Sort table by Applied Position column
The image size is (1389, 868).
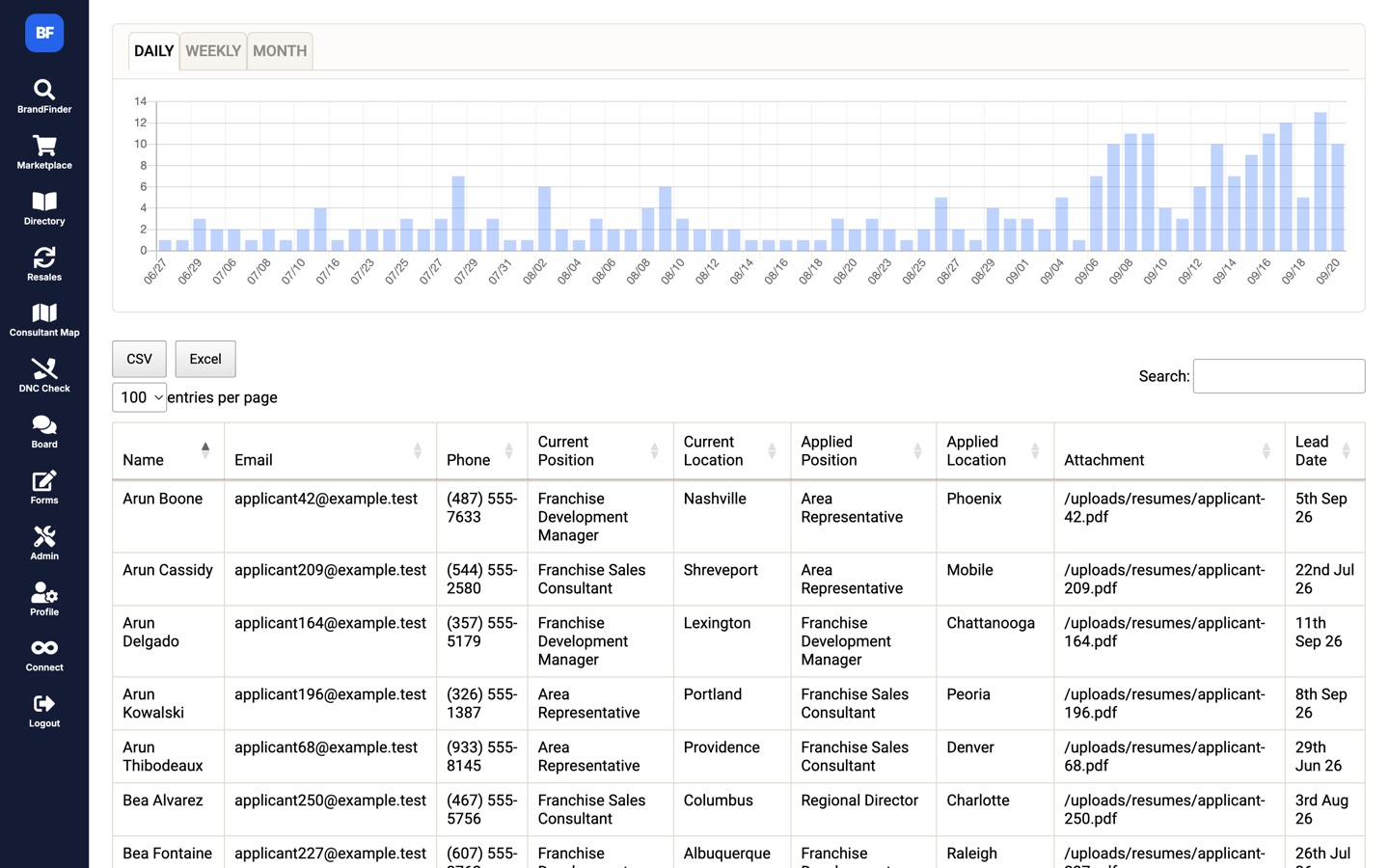(863, 451)
